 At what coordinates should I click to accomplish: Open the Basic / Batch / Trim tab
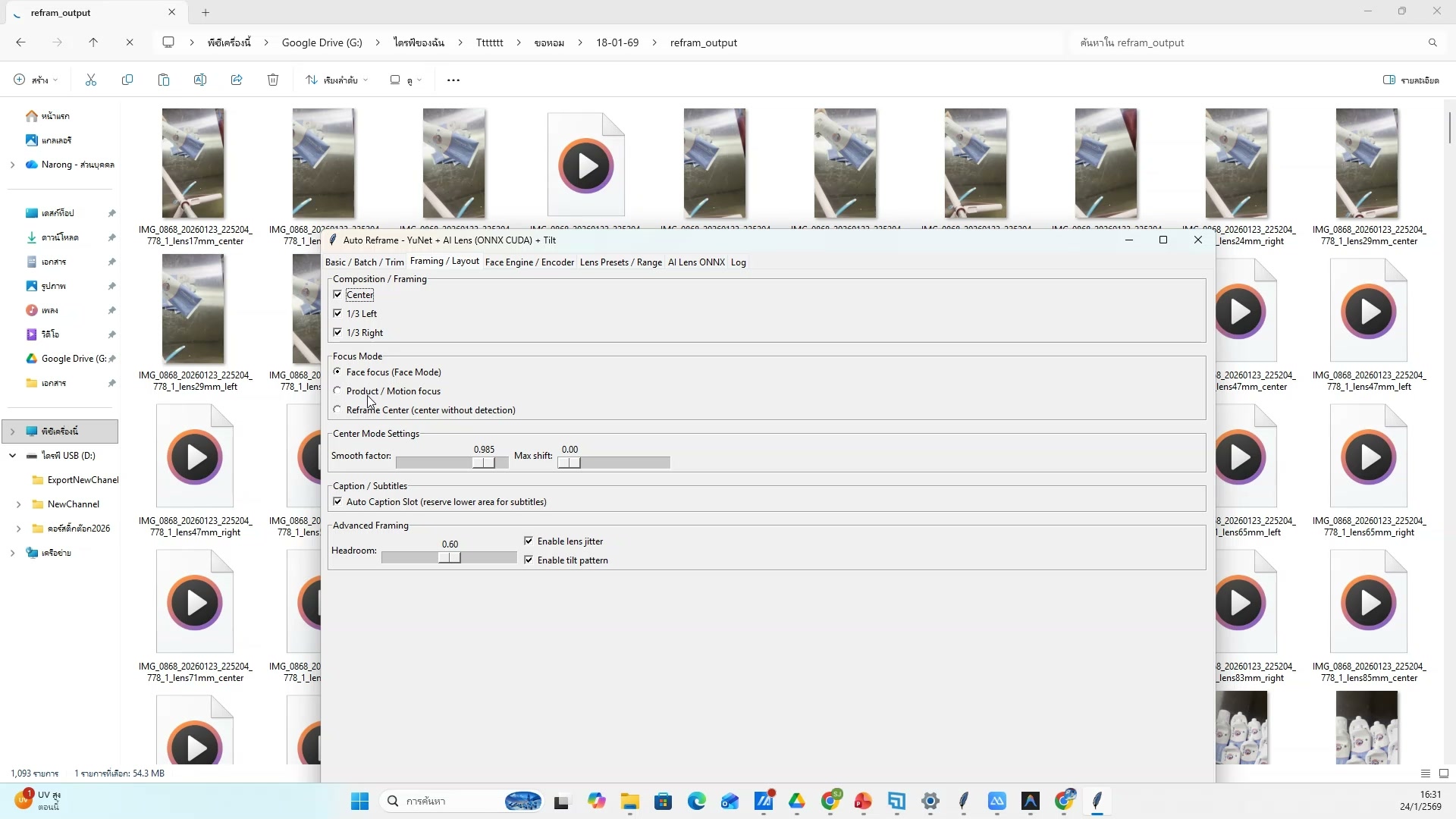(364, 262)
